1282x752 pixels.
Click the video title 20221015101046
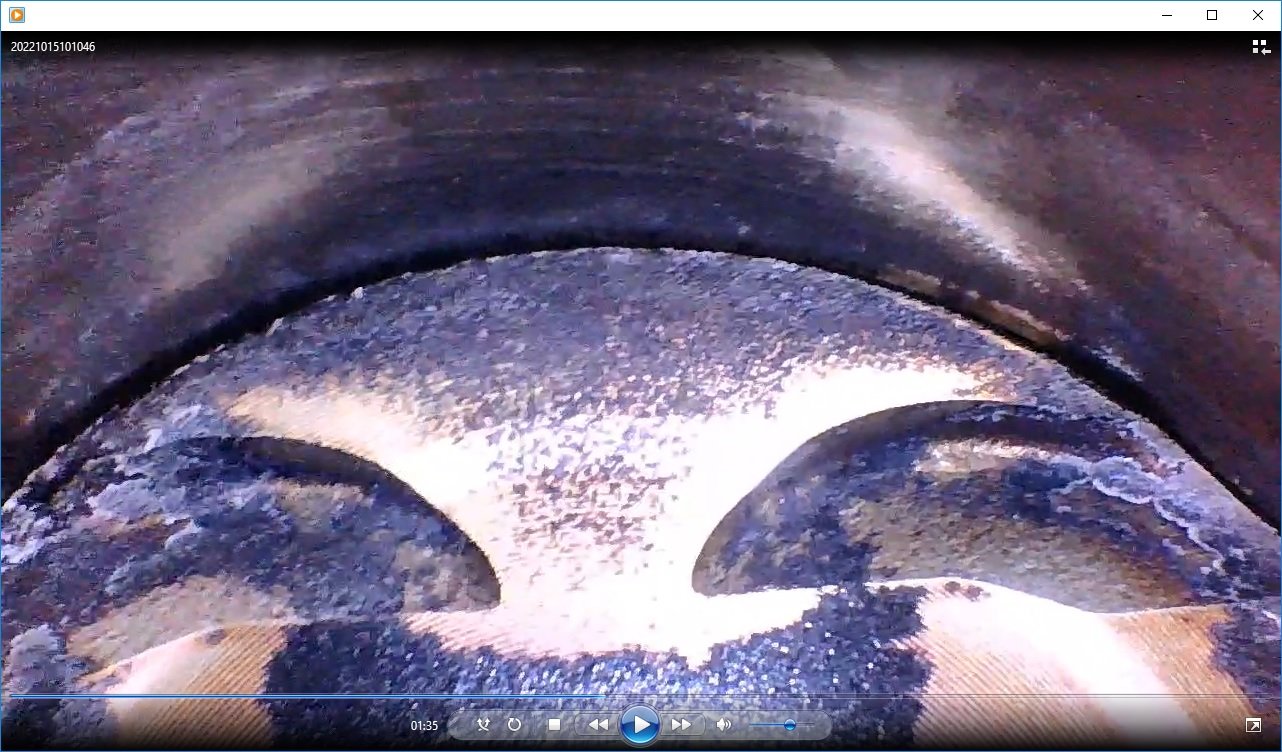tap(53, 47)
